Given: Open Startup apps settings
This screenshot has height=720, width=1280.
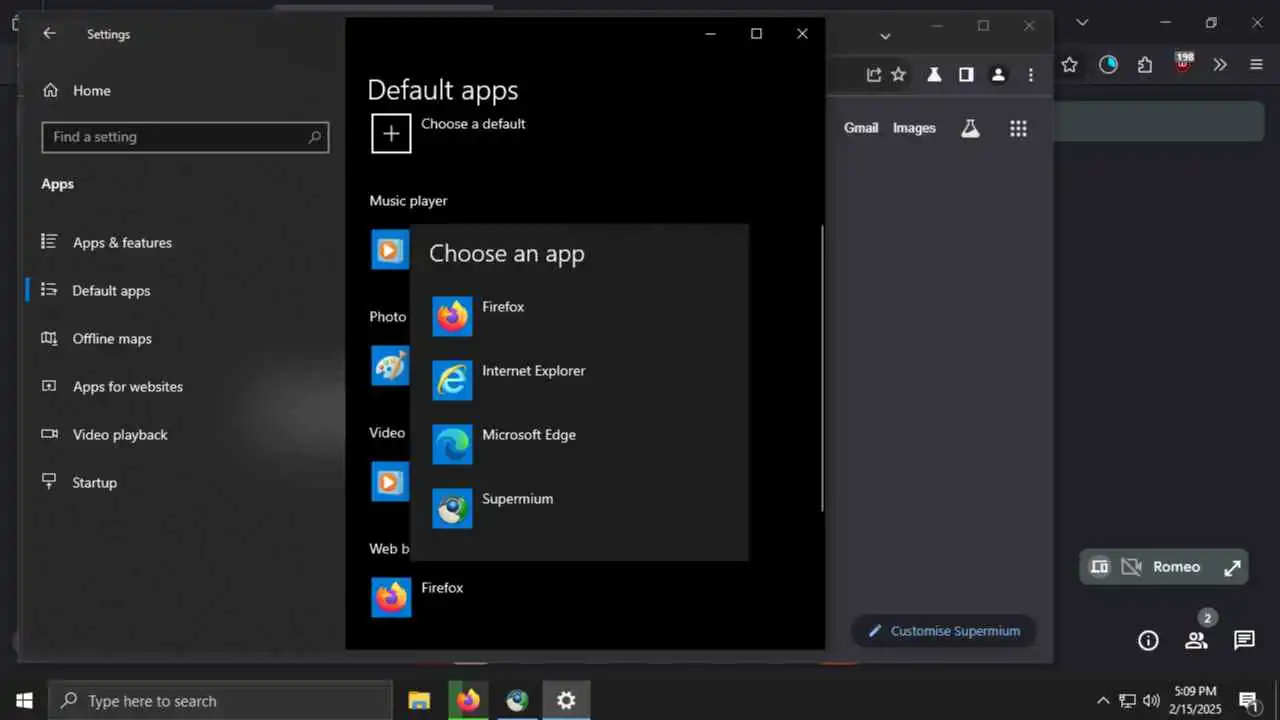Looking at the screenshot, I should click(x=79, y=482).
